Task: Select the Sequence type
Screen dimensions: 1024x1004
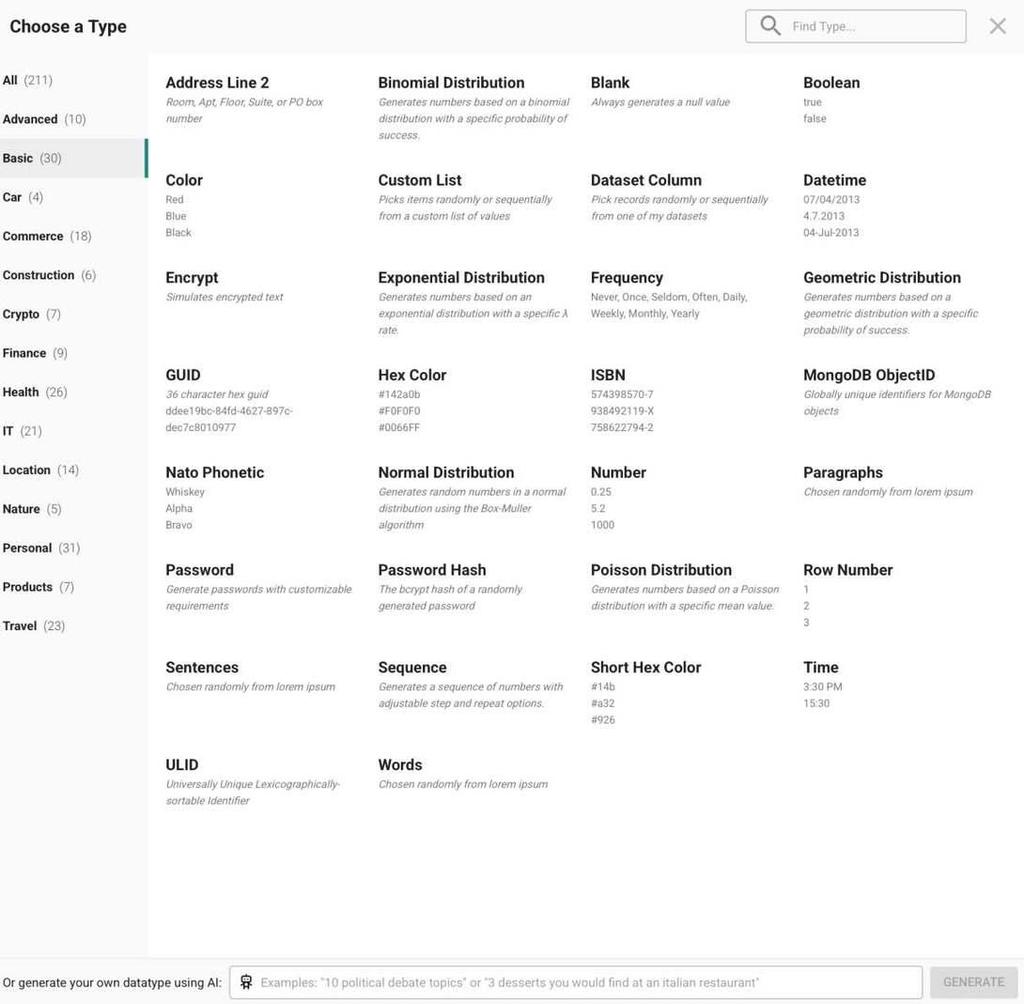Action: coord(412,667)
